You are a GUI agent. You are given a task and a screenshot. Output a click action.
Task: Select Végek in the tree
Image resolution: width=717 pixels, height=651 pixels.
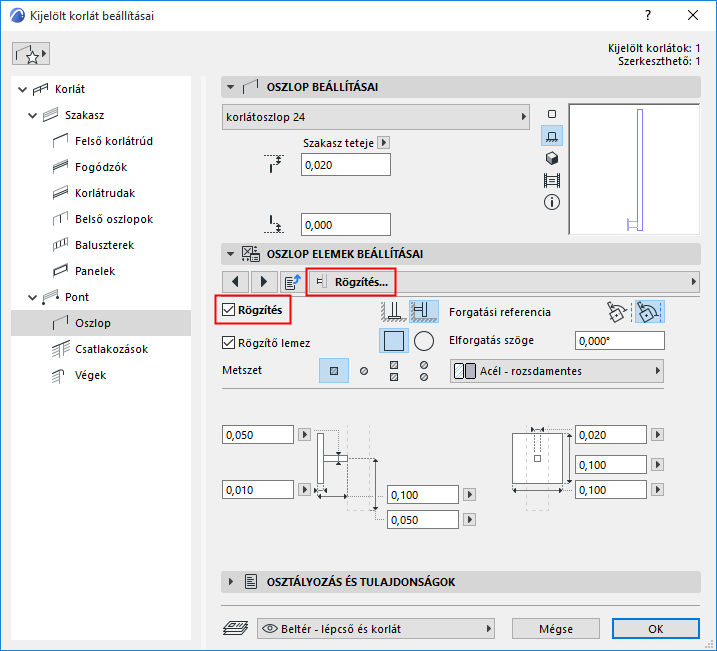tap(90, 375)
